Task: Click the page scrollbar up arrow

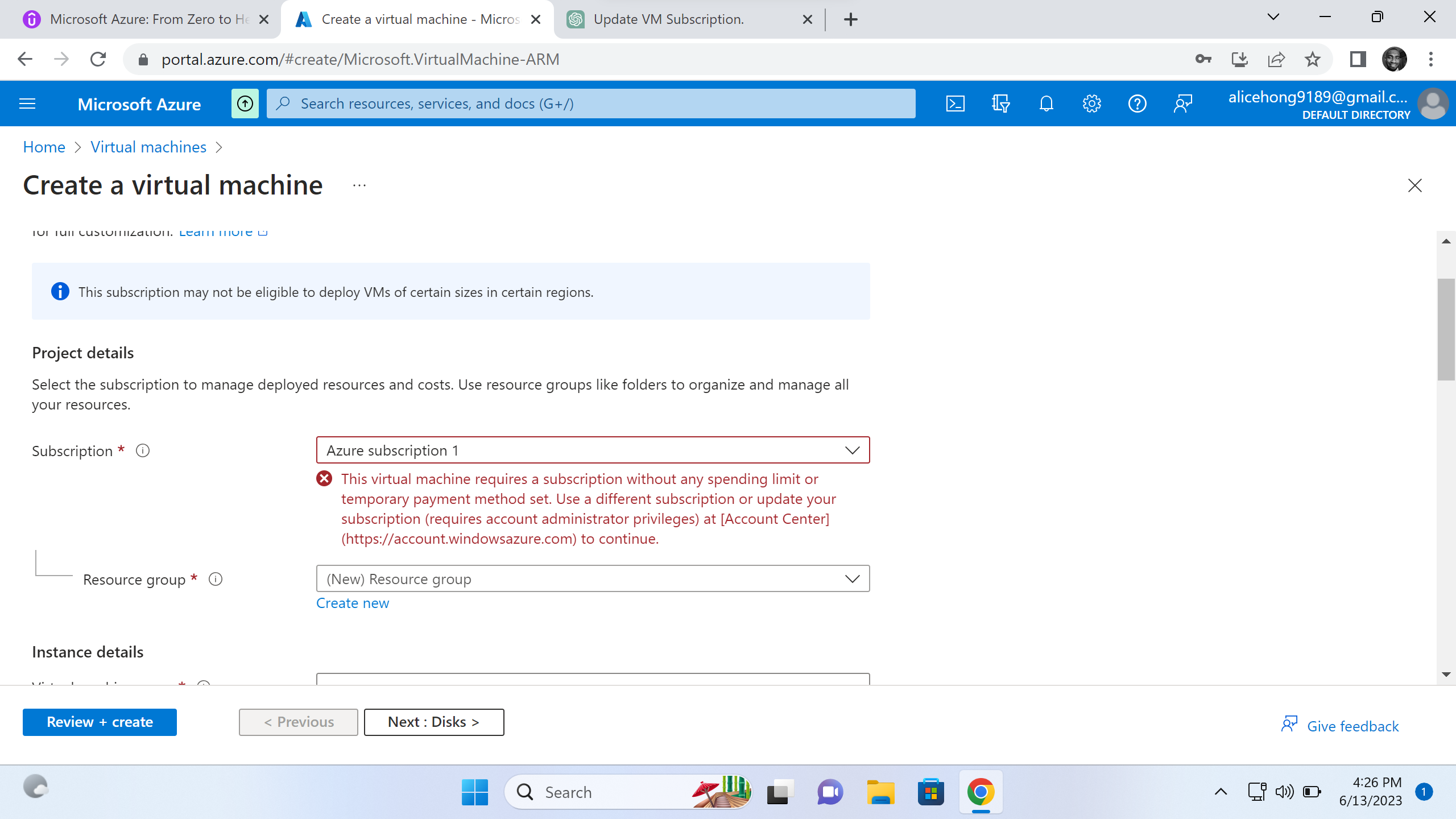Action: 1446,241
